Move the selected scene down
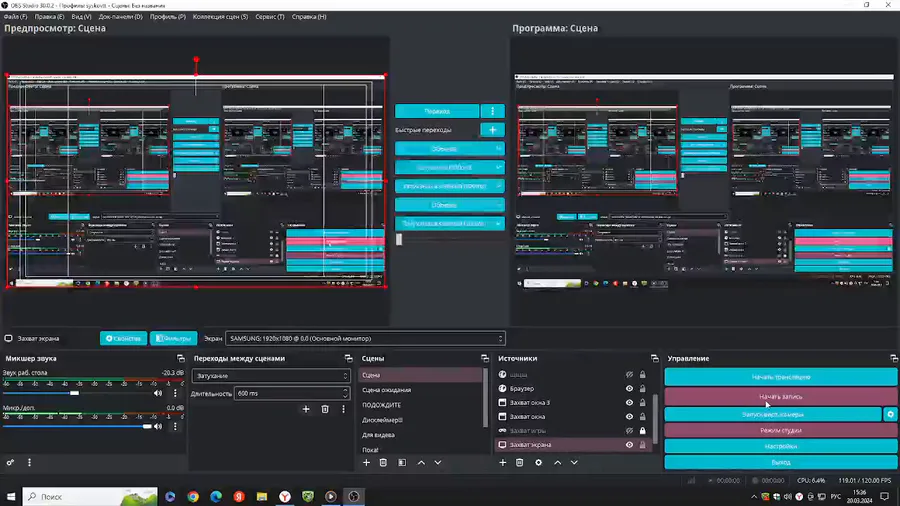Viewport: 900px width, 506px height. (x=438, y=462)
